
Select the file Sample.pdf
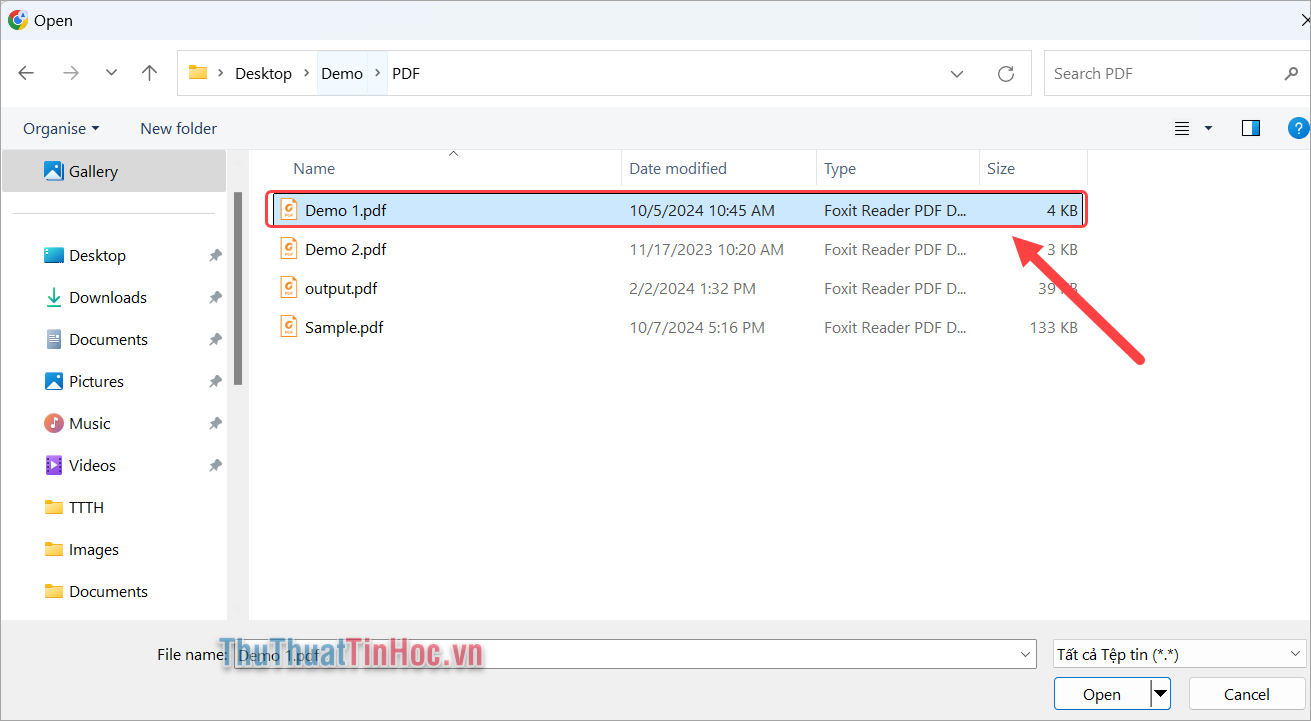(x=677, y=327)
